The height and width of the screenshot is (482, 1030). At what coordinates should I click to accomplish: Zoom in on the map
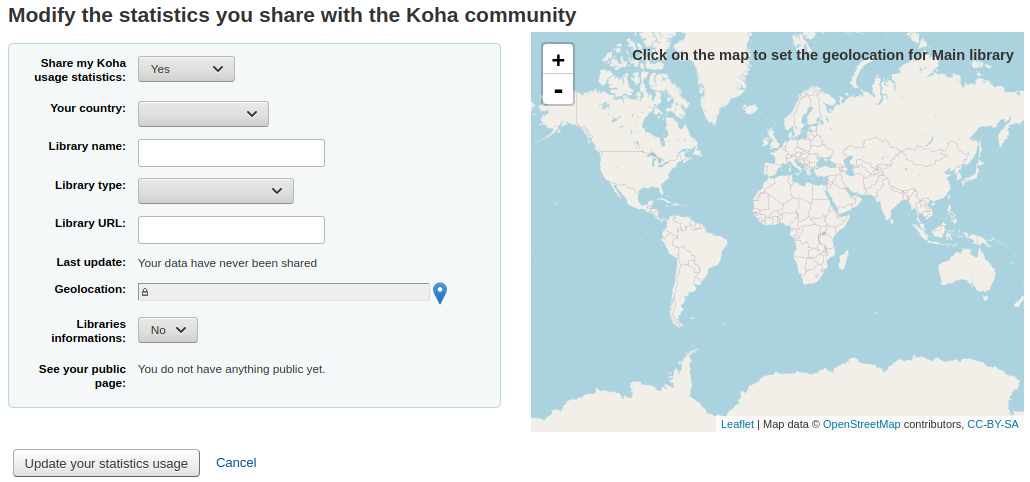coord(557,60)
